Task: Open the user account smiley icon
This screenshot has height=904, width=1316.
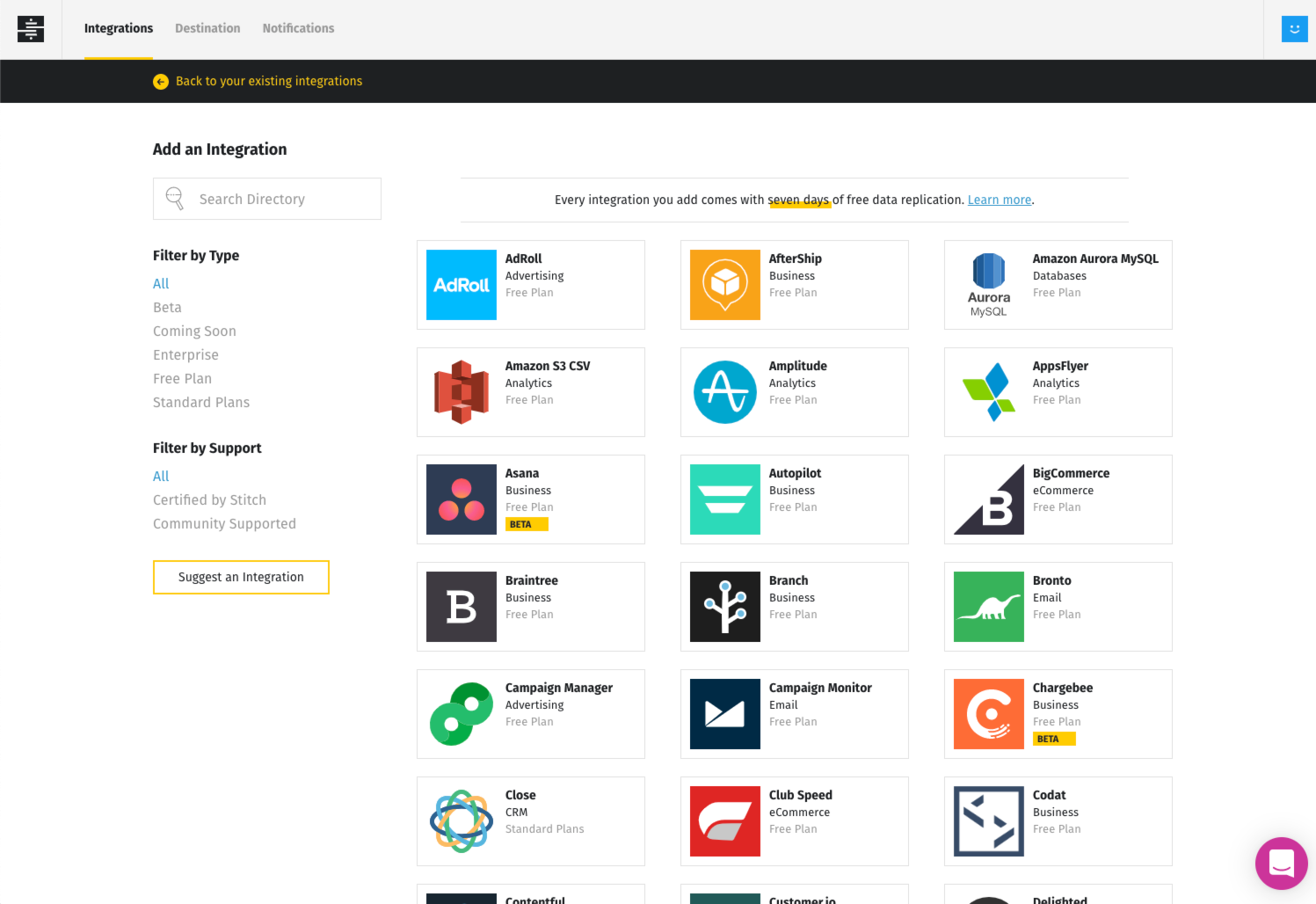Action: pos(1294,29)
